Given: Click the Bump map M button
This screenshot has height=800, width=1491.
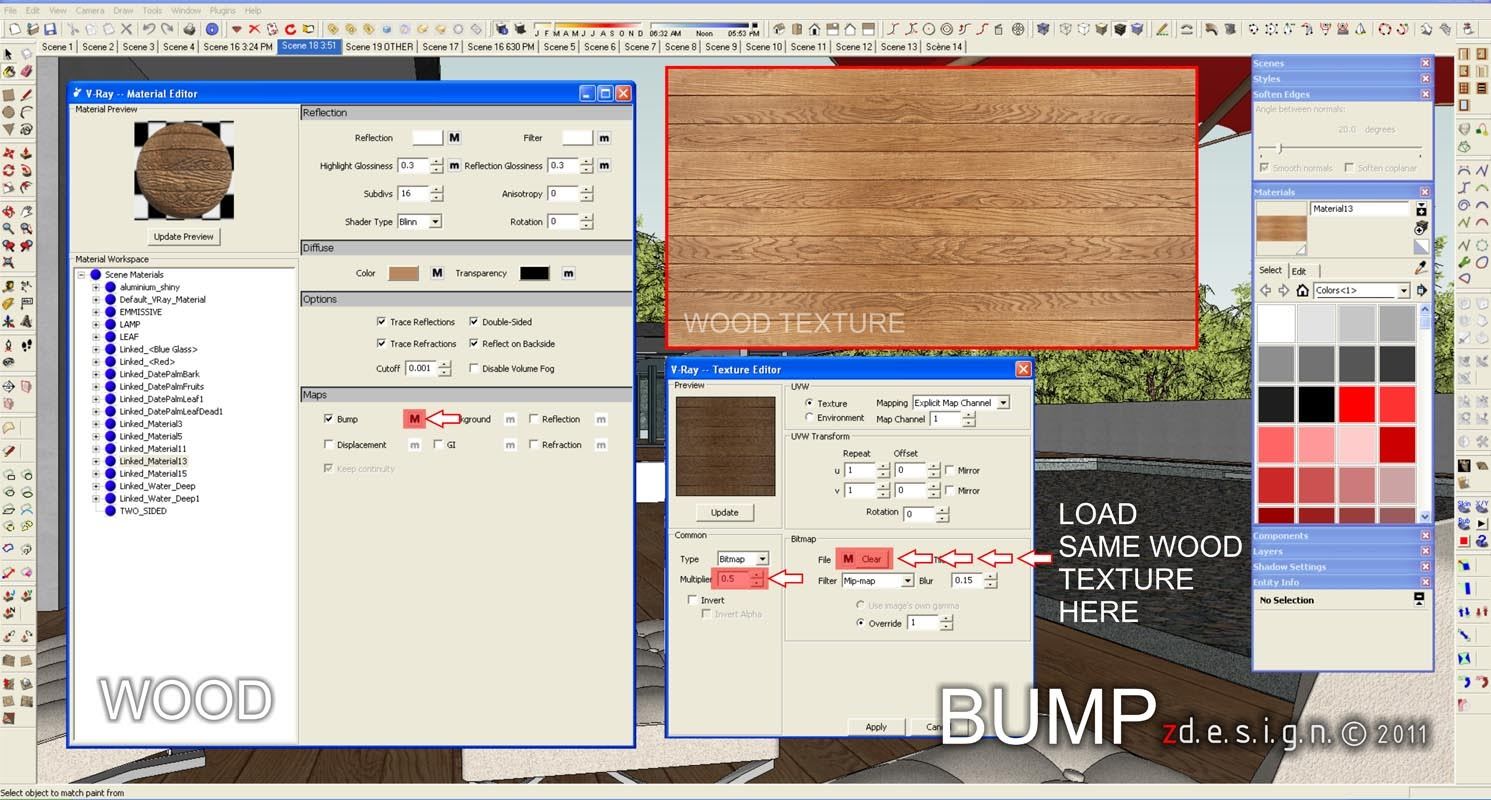Looking at the screenshot, I should 414,419.
